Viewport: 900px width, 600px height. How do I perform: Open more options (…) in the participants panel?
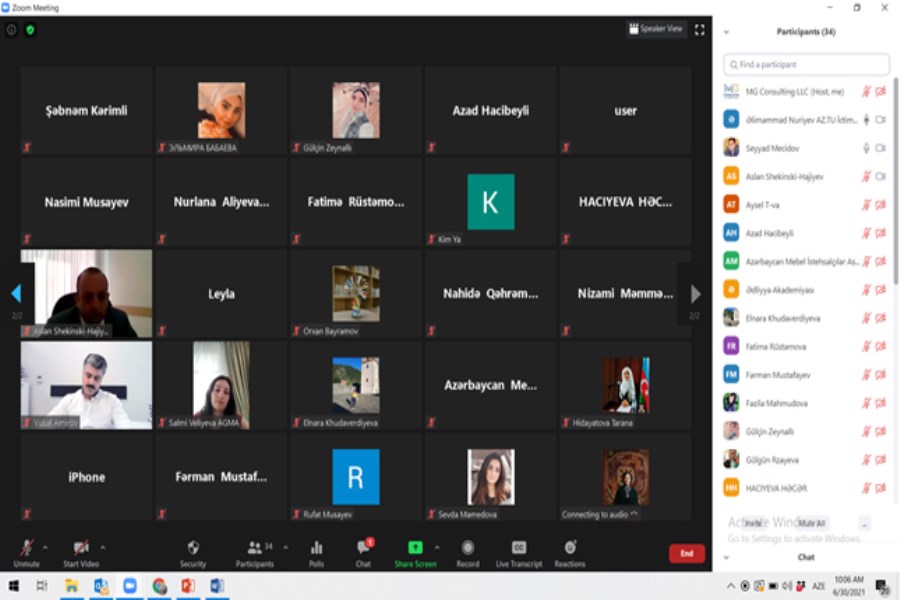click(864, 523)
